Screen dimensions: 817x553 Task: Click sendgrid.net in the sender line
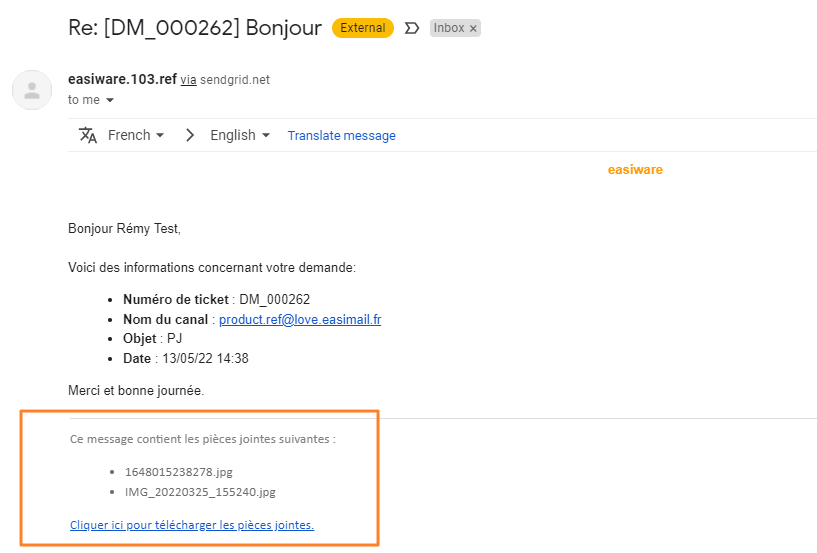tap(235, 80)
